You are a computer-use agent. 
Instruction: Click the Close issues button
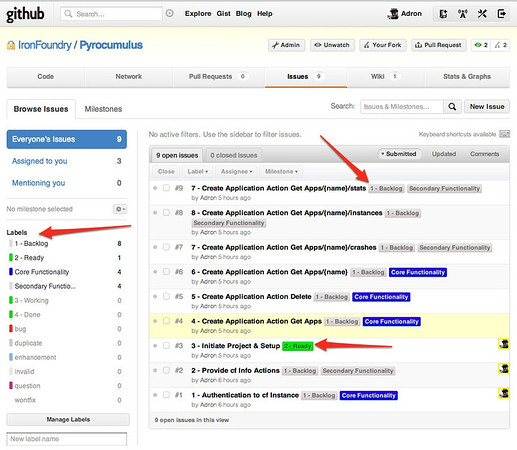[166, 172]
